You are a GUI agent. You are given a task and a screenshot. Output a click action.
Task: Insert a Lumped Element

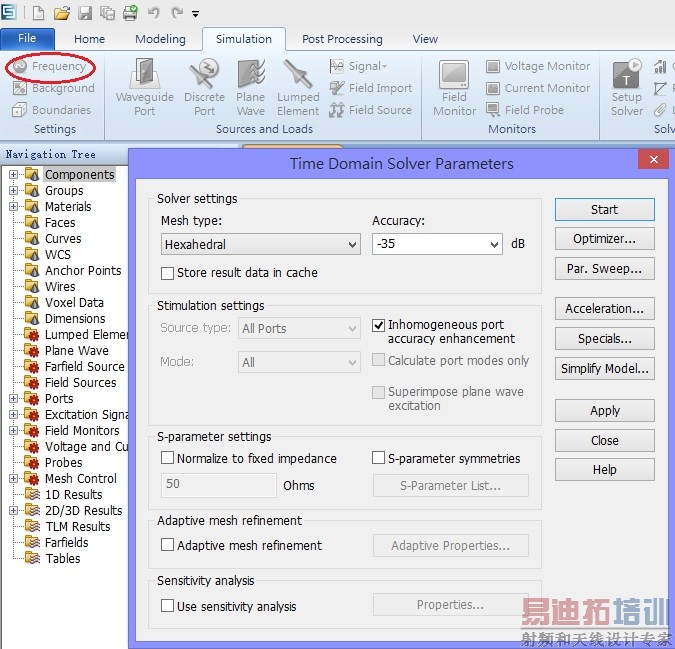point(298,87)
